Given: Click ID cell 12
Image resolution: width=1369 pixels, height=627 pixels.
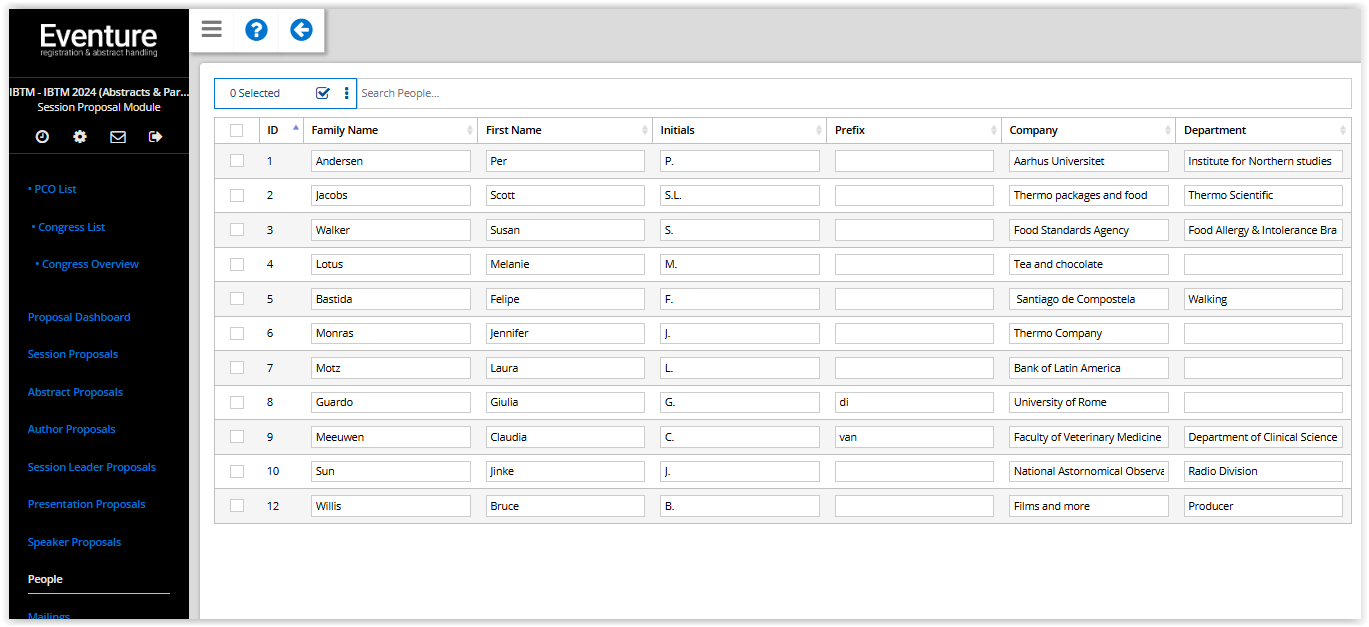Looking at the screenshot, I should point(273,506).
